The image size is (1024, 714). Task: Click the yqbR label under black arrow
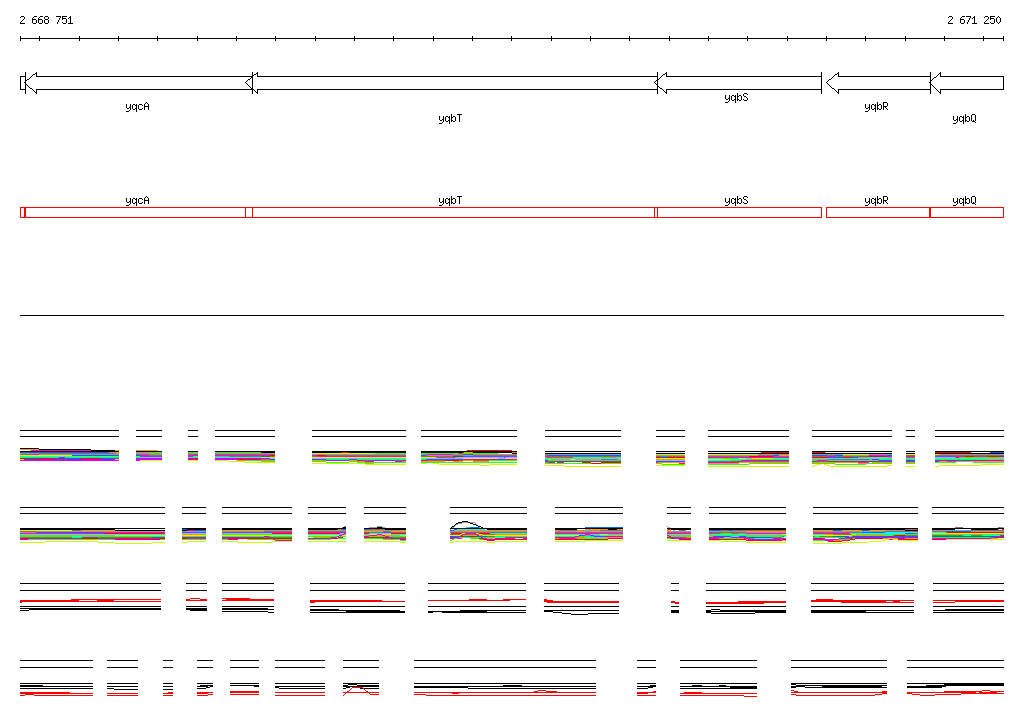876,106
